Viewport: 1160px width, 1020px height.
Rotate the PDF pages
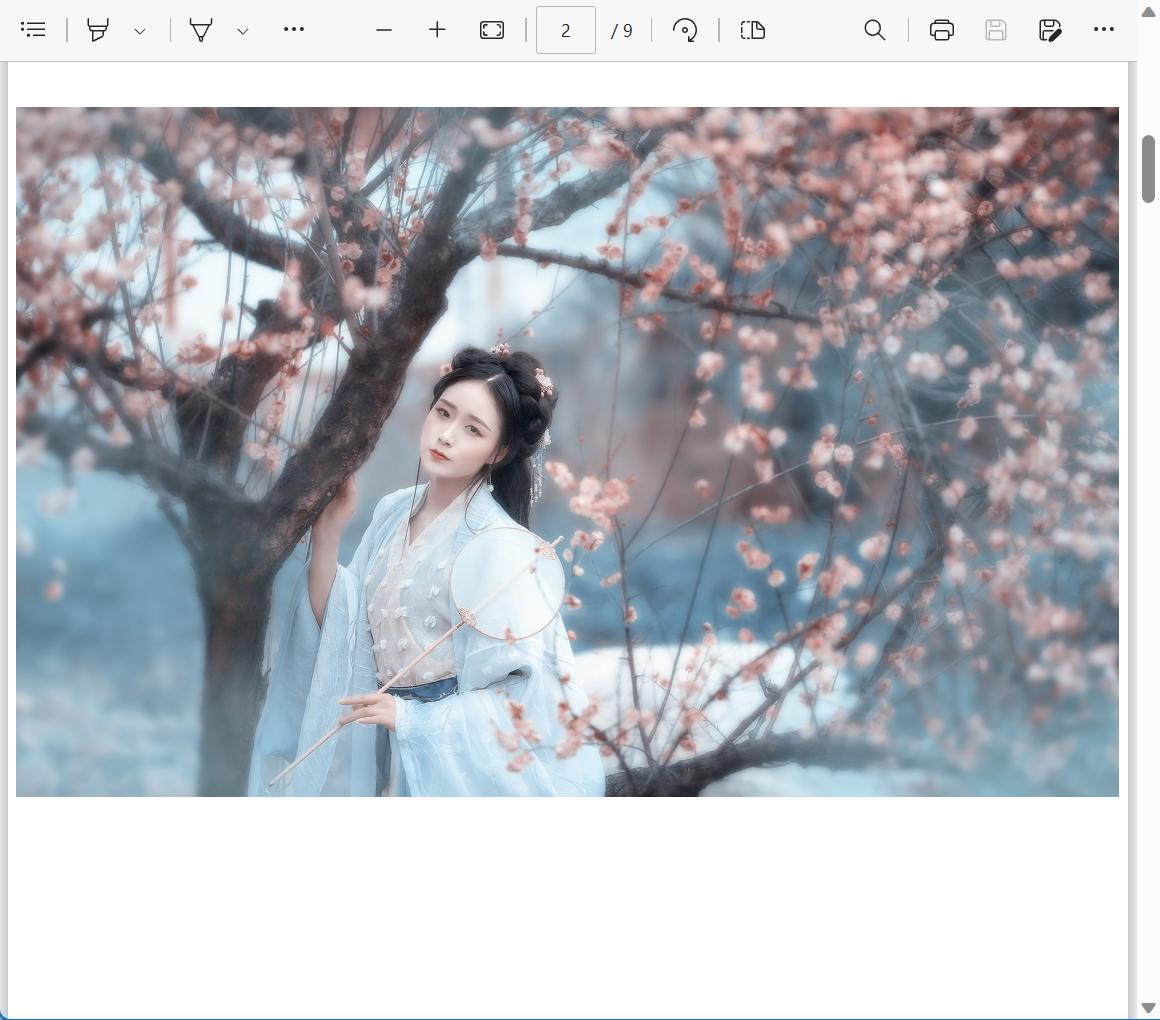tap(685, 30)
